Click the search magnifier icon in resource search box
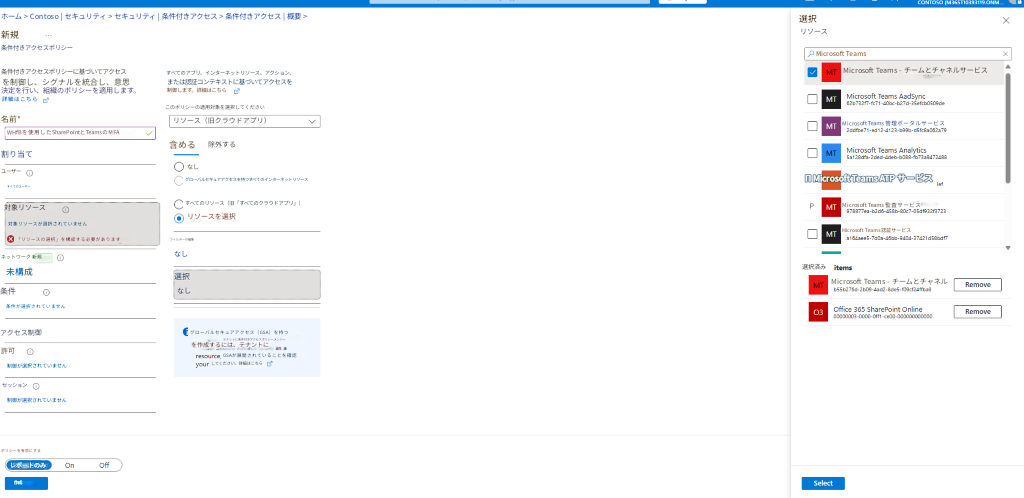Image resolution: width=1024 pixels, height=498 pixels. point(811,54)
